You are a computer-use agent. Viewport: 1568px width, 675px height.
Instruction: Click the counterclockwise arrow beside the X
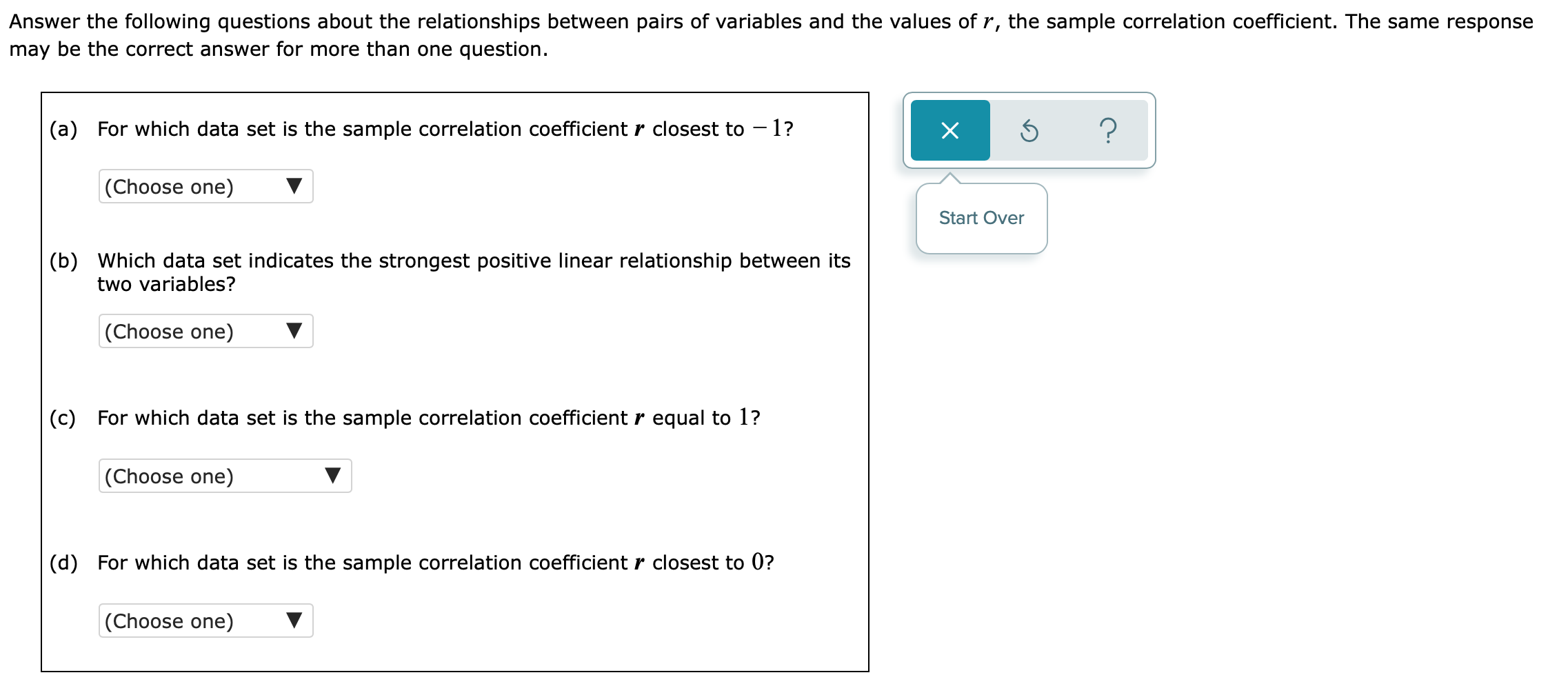(x=1030, y=130)
